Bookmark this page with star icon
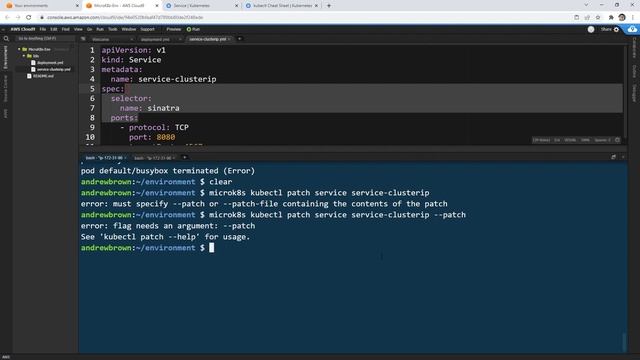Viewport: 640px width, 360px height. point(598,17)
